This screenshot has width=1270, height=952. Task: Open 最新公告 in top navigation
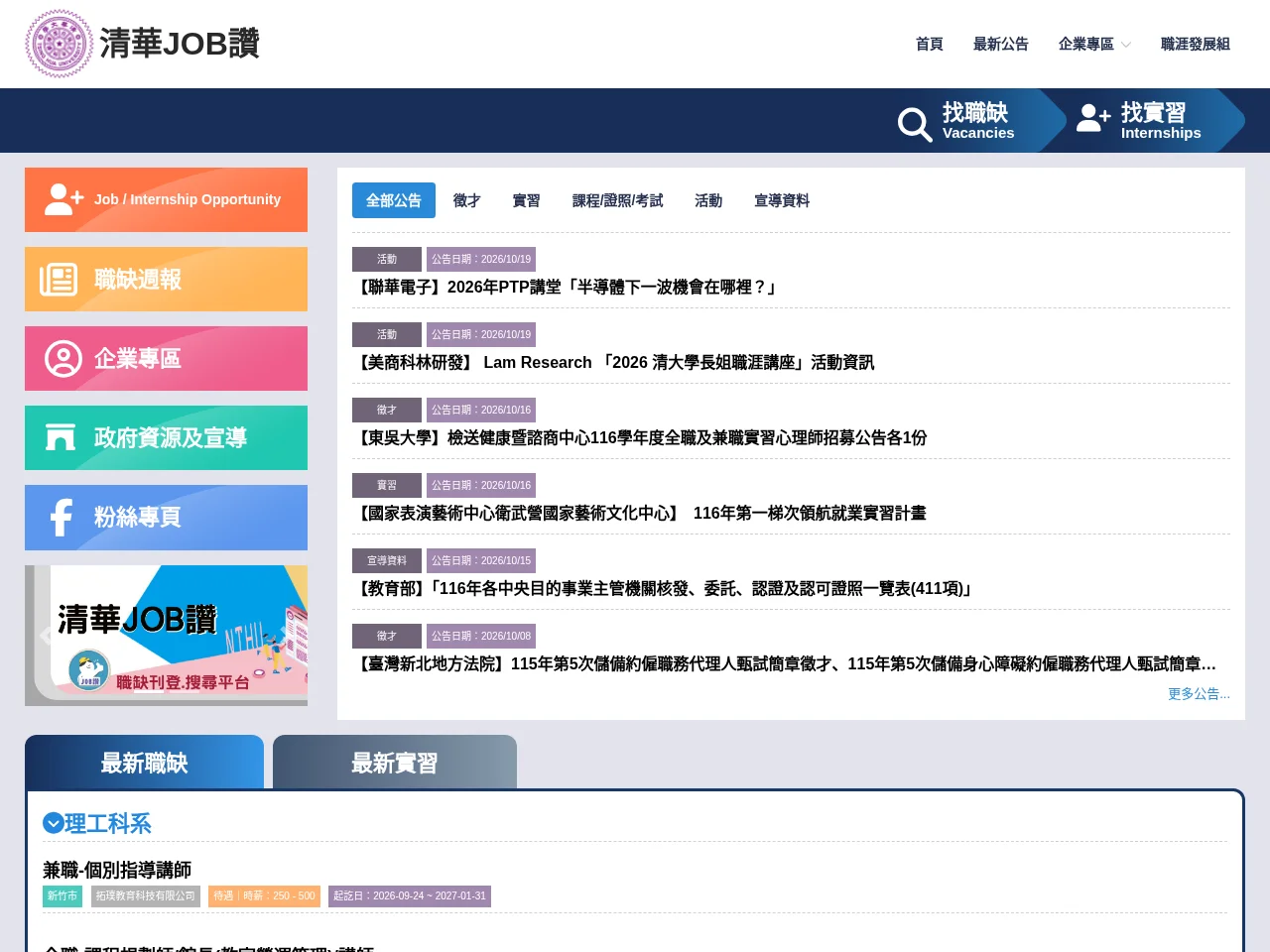(1001, 44)
